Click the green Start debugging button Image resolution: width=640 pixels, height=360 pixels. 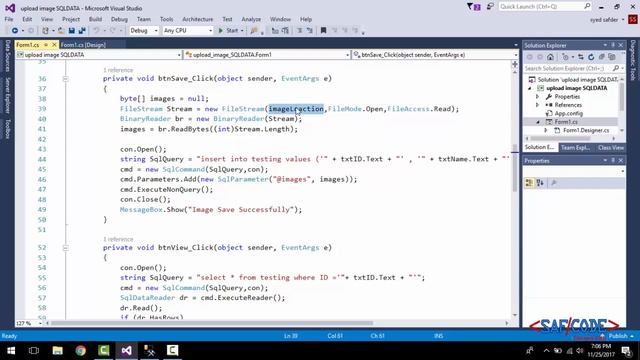(228, 31)
